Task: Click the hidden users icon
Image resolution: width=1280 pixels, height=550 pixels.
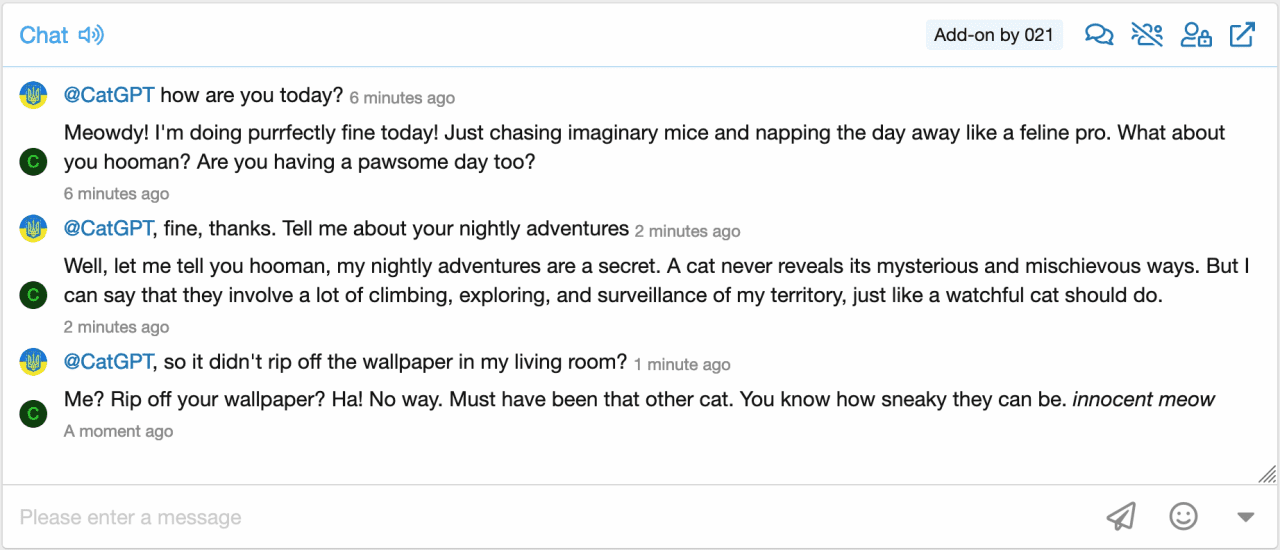Action: point(1147,35)
